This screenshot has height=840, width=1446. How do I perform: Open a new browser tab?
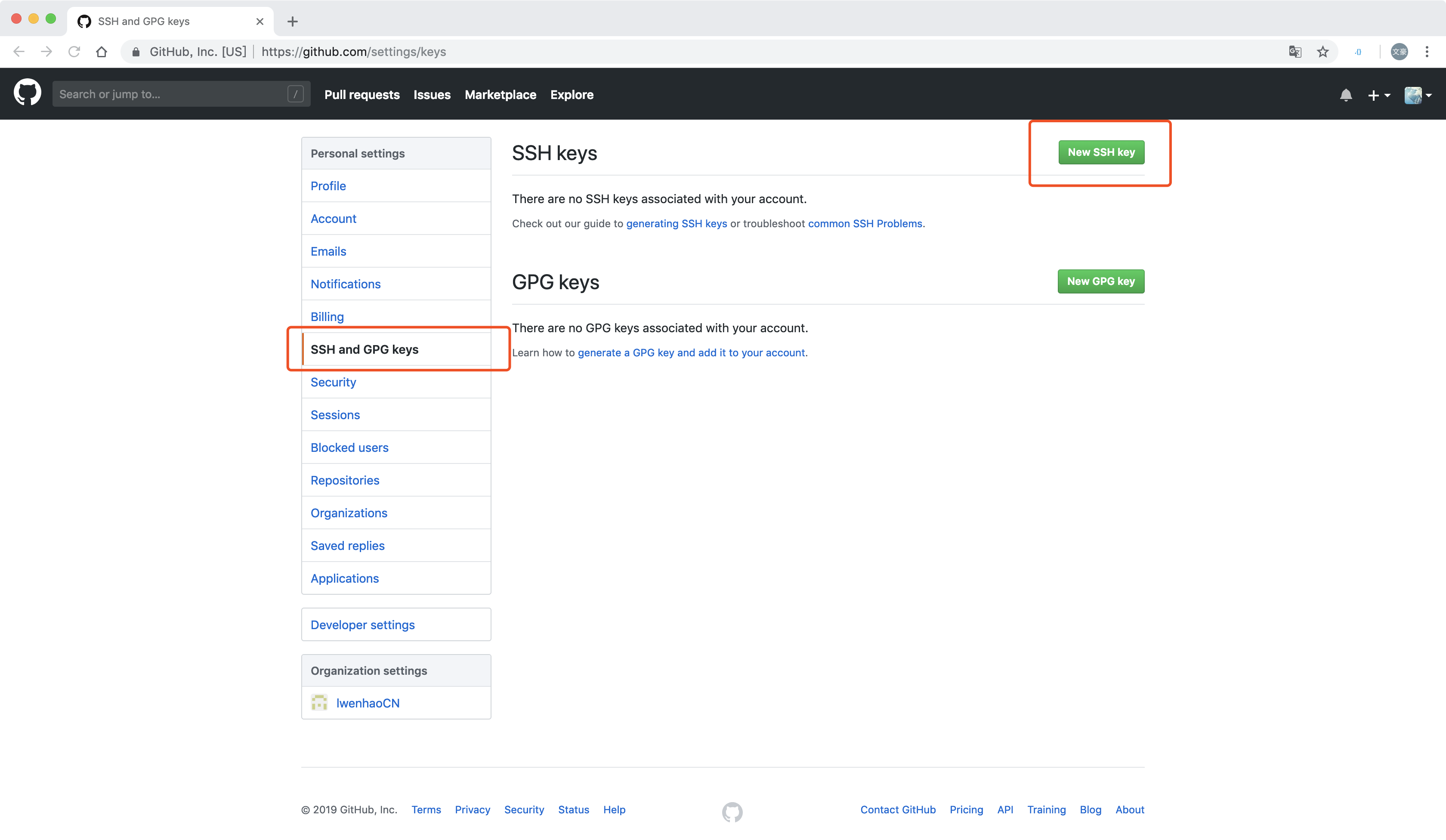point(293,21)
